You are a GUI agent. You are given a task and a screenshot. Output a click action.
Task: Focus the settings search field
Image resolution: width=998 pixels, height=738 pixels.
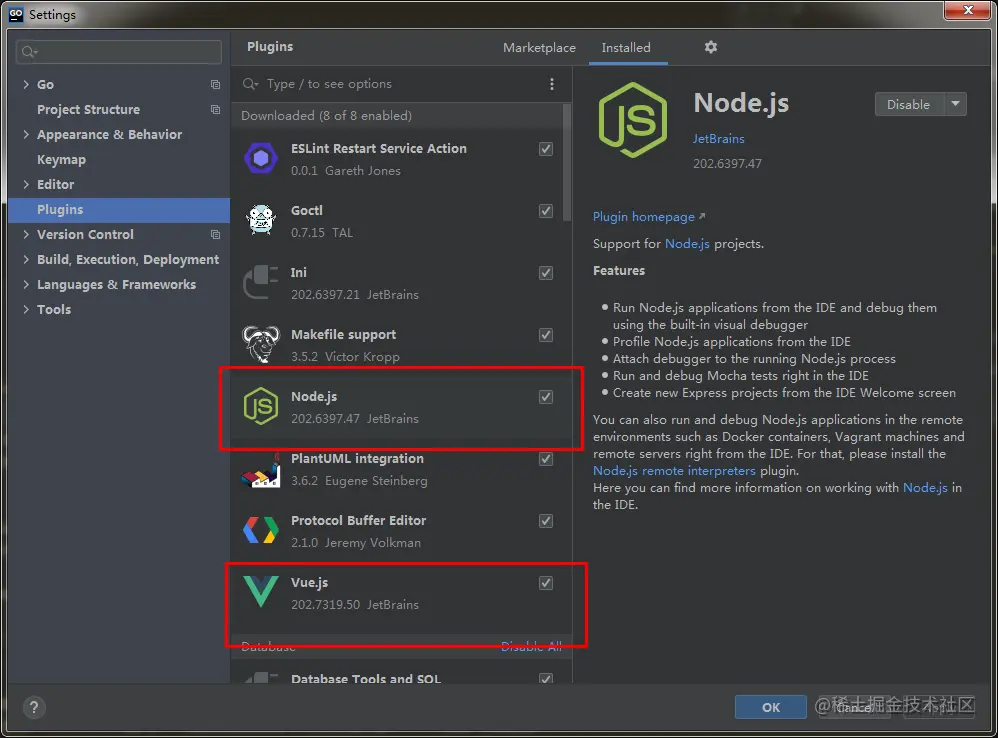[119, 52]
